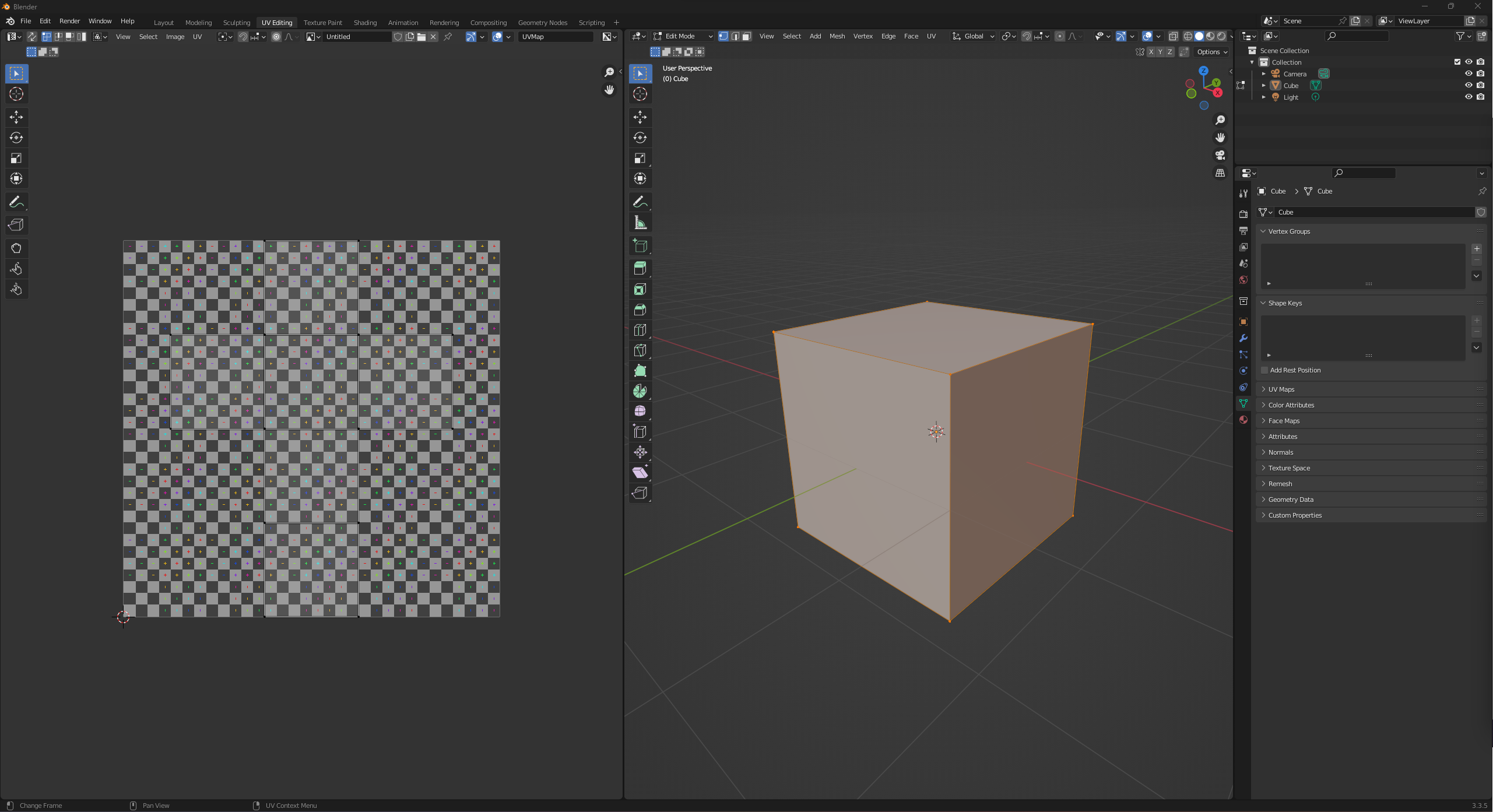Screen dimensions: 1493x812
Task: Switch to the Shading workspace tab
Action: (x=365, y=23)
